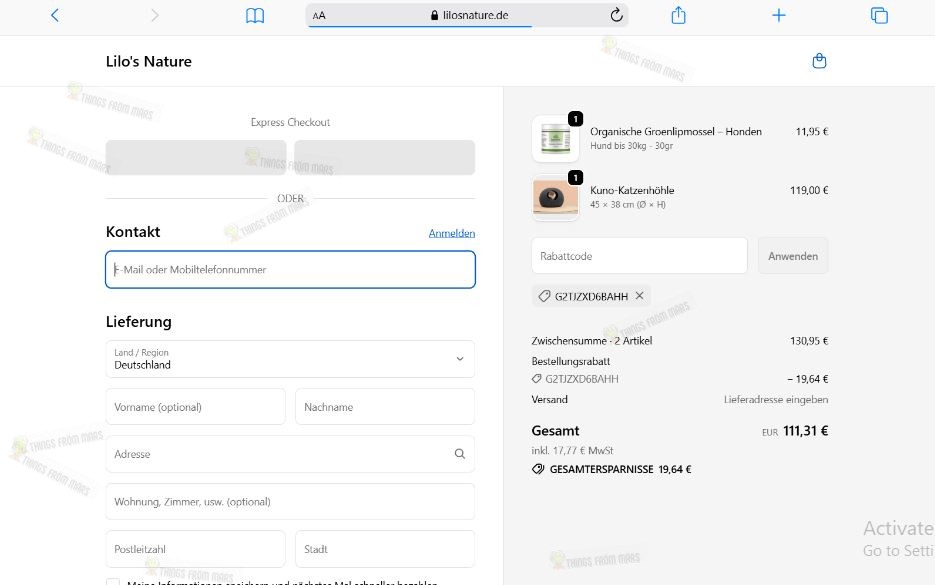Click the second Express Checkout button
935x585 pixels.
(385, 157)
